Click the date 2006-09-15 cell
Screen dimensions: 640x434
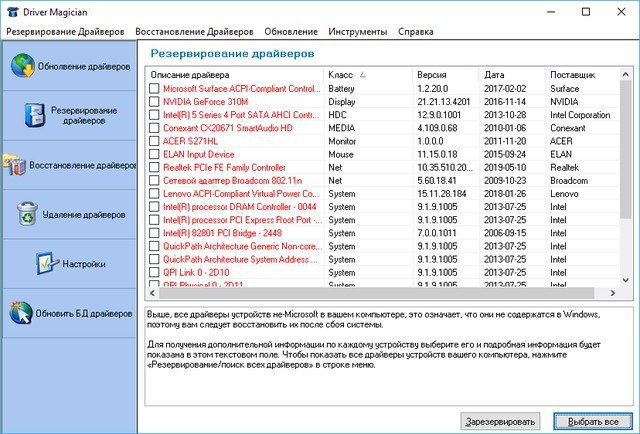505,233
